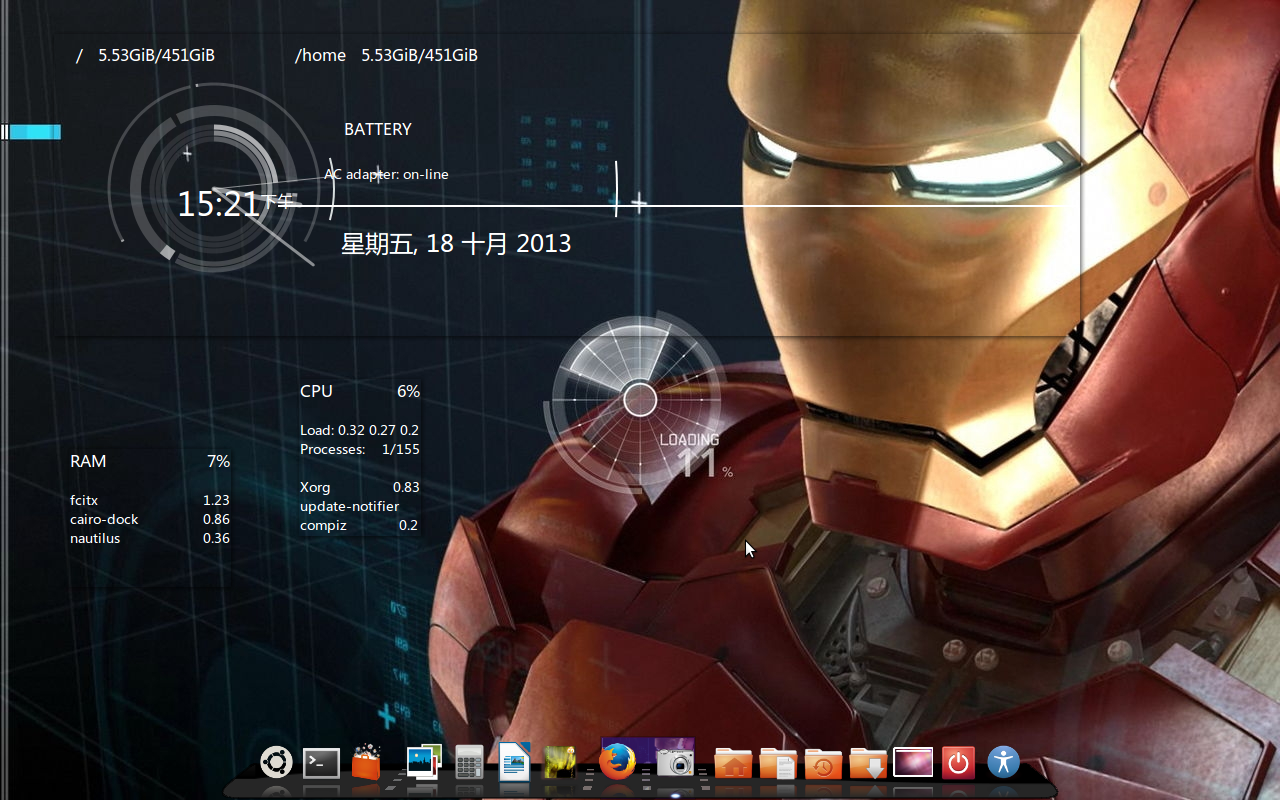Open the Downloads folder with arrow
1280x800 pixels.
pos(868,763)
